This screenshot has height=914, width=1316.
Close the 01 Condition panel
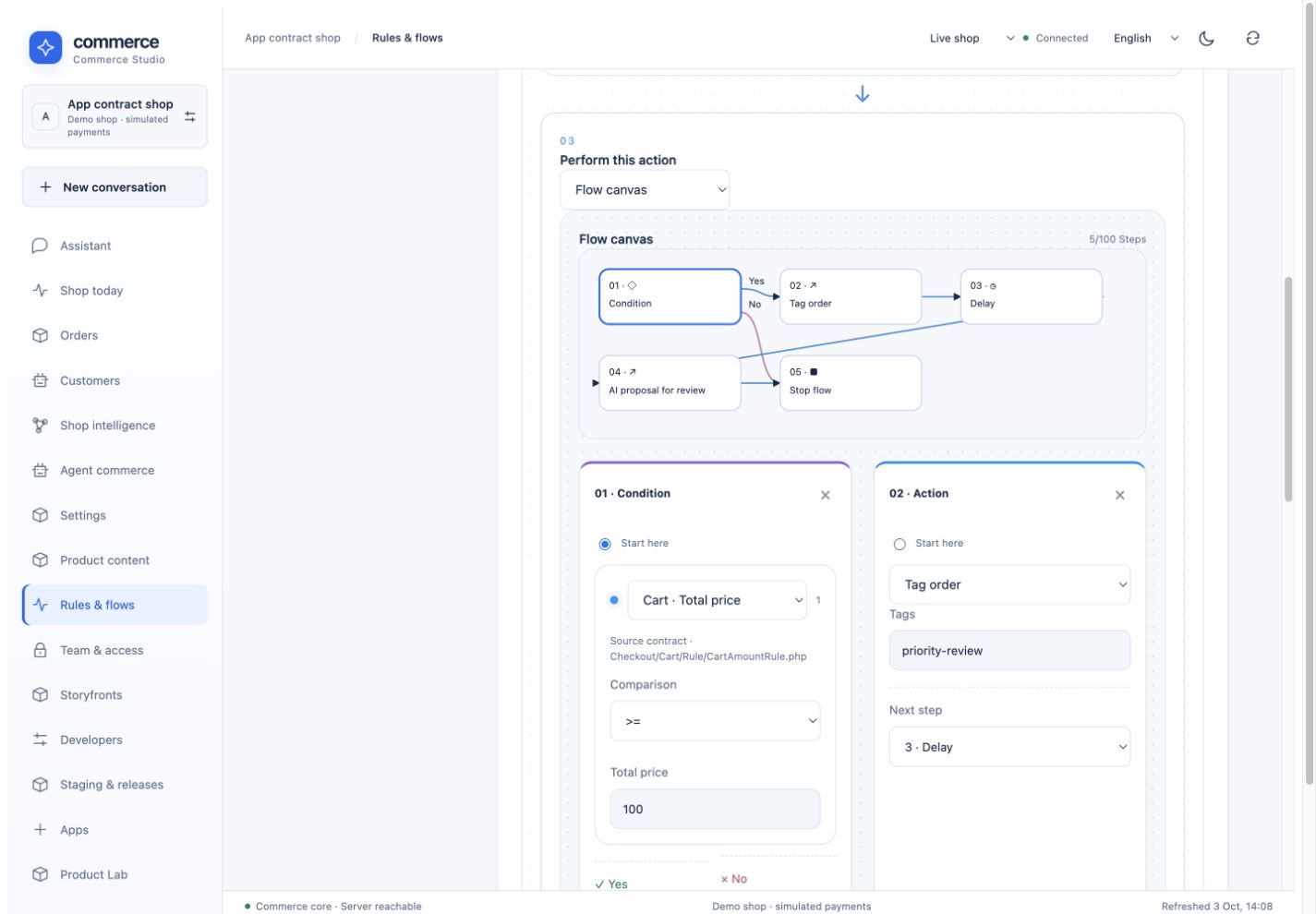pyautogui.click(x=826, y=495)
